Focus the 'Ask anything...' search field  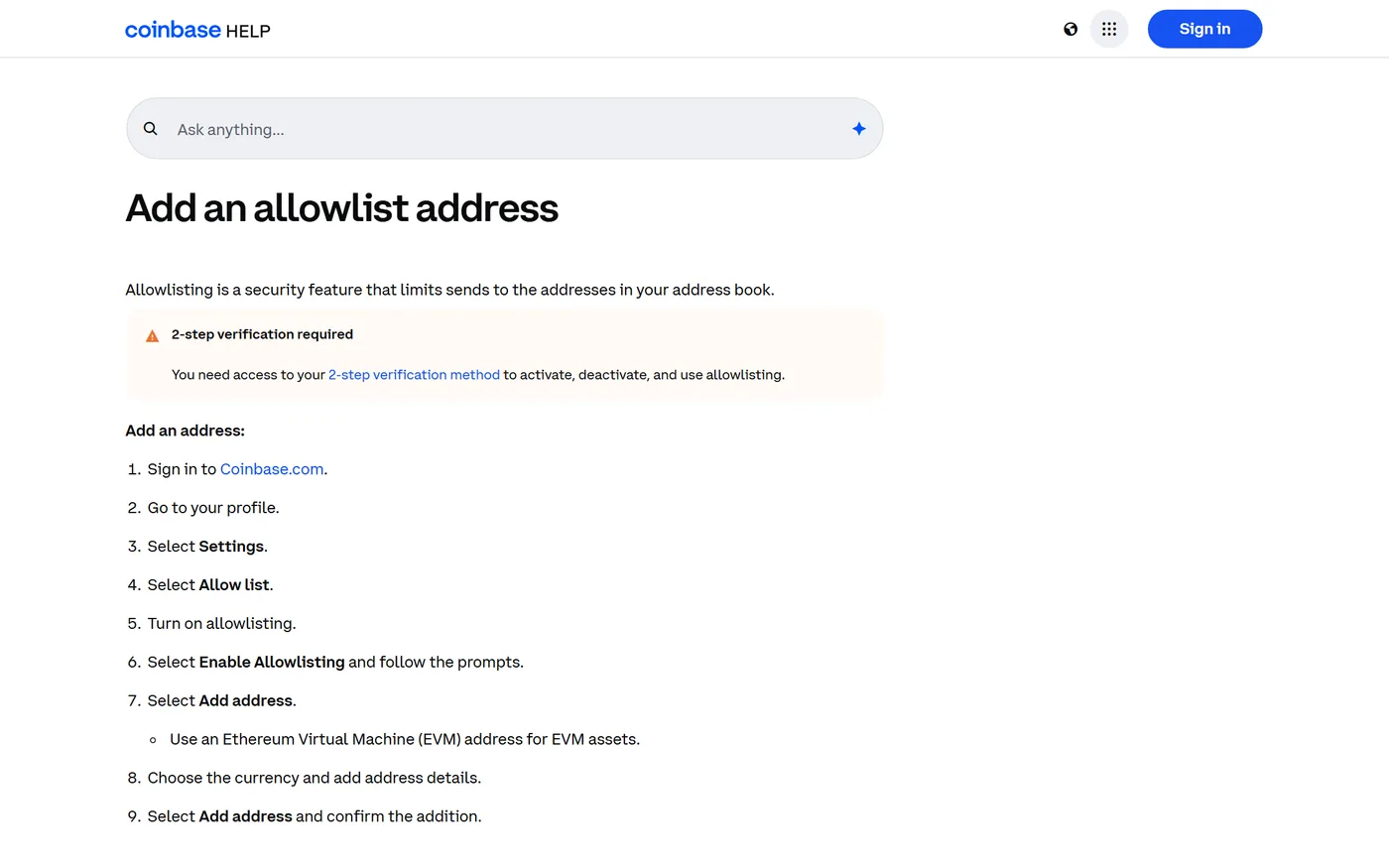coord(504,129)
